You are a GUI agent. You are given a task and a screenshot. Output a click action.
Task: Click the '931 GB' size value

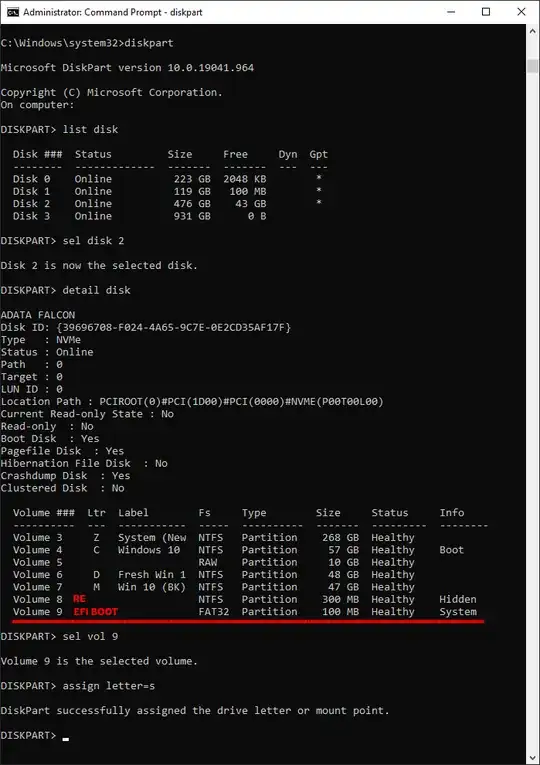tap(192, 216)
